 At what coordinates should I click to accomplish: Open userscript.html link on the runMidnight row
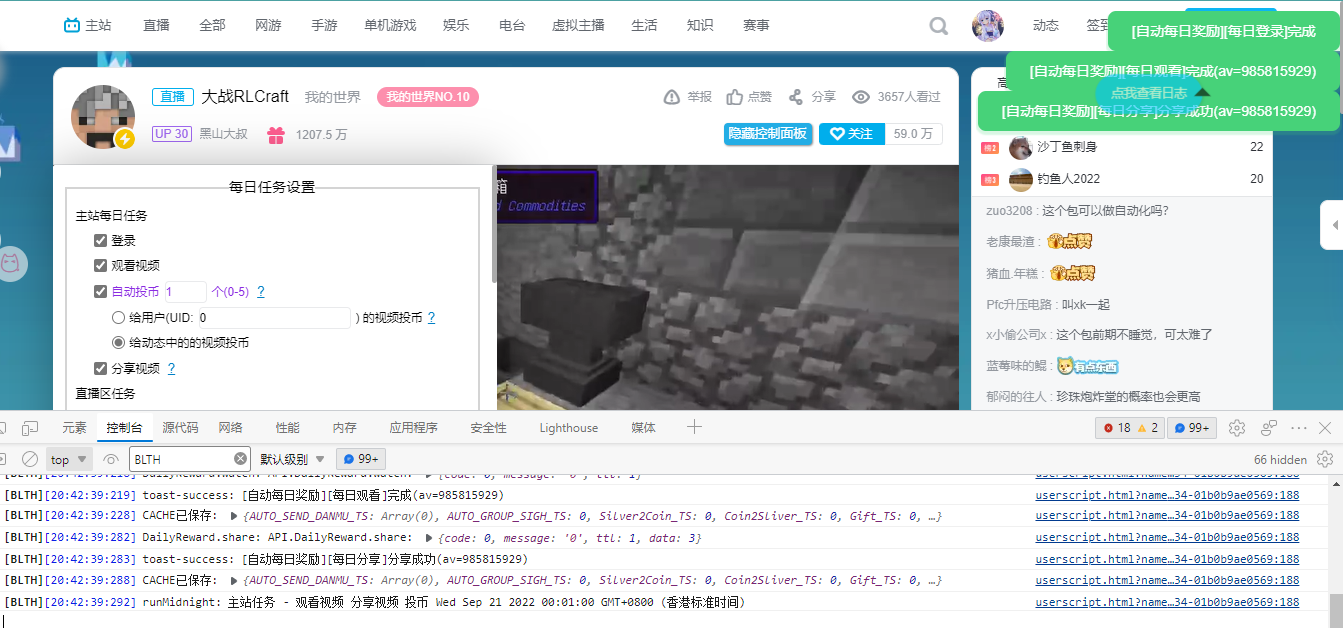coord(1167,602)
